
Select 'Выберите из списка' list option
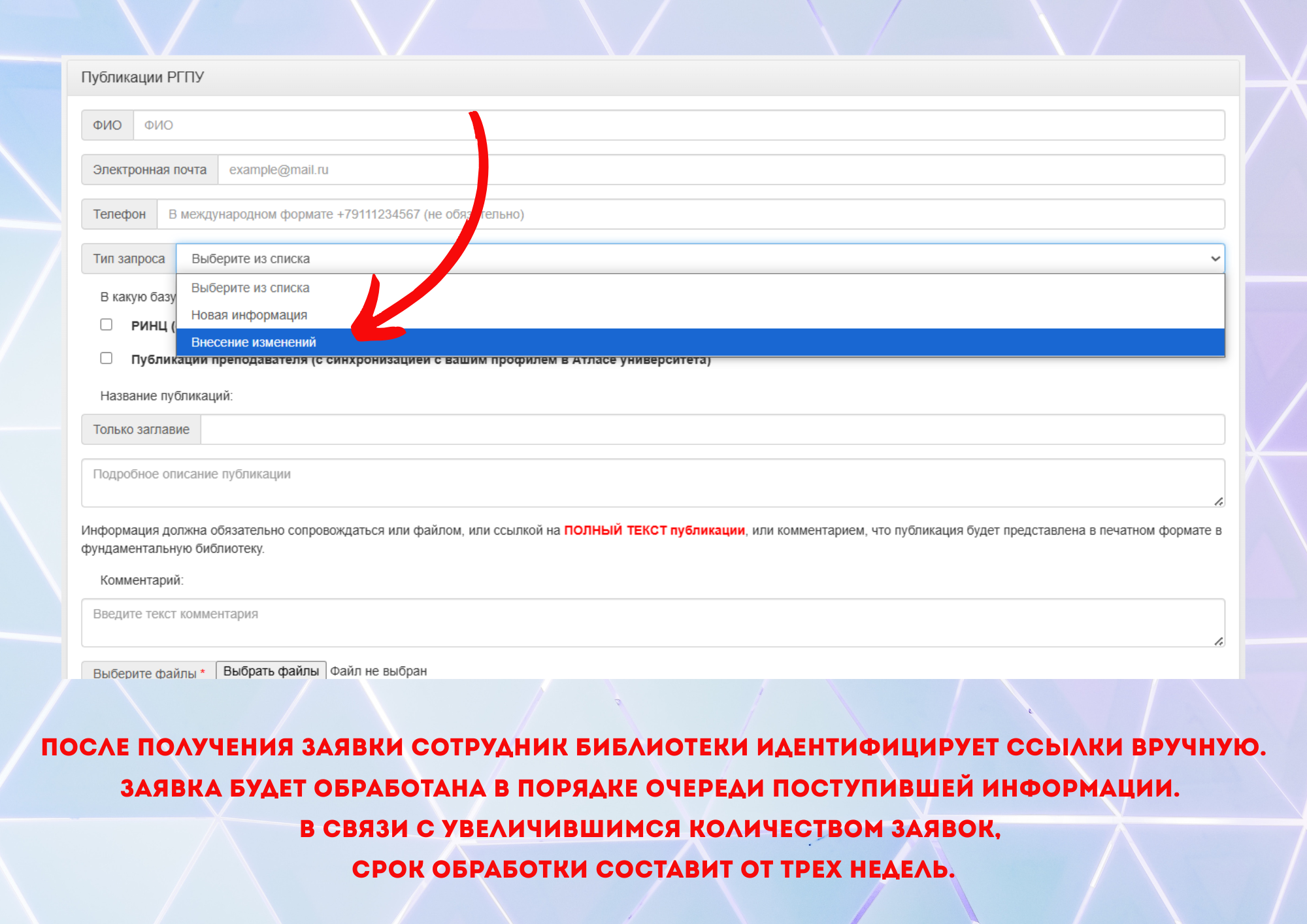point(250,288)
